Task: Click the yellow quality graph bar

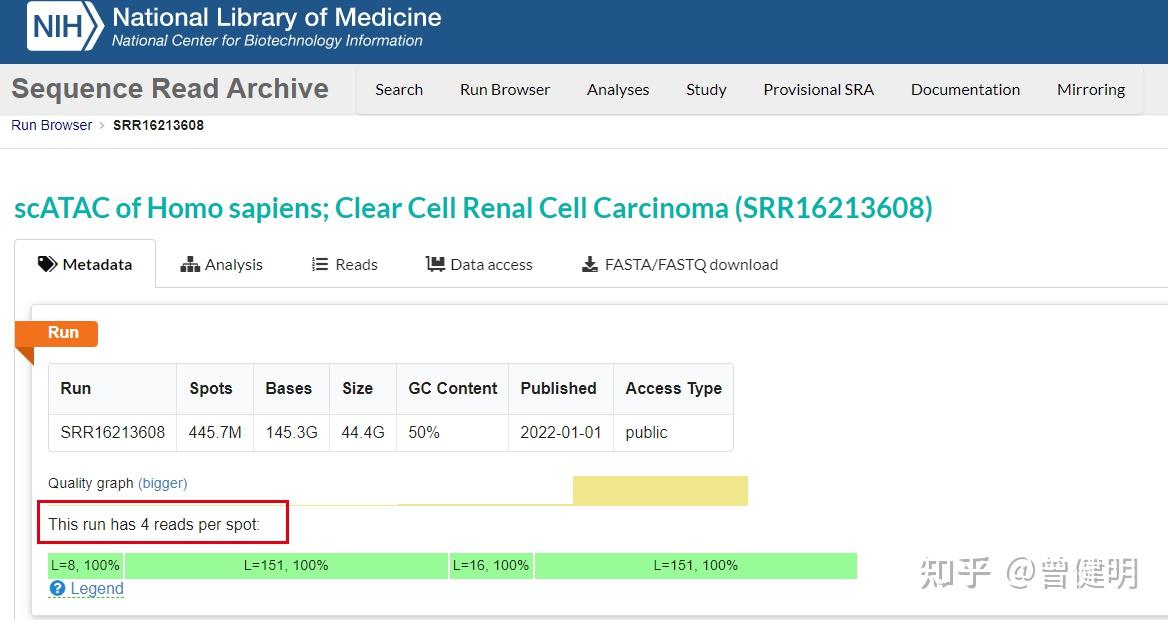Action: tap(660, 491)
